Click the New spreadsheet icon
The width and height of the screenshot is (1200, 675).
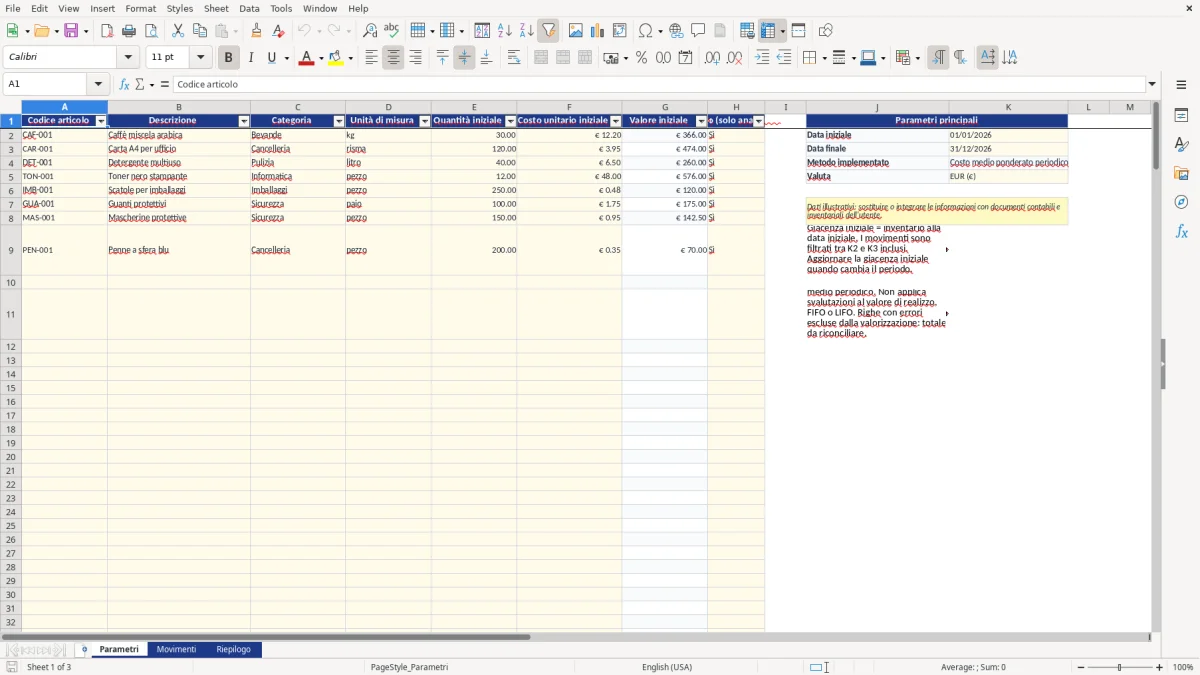click(12, 31)
